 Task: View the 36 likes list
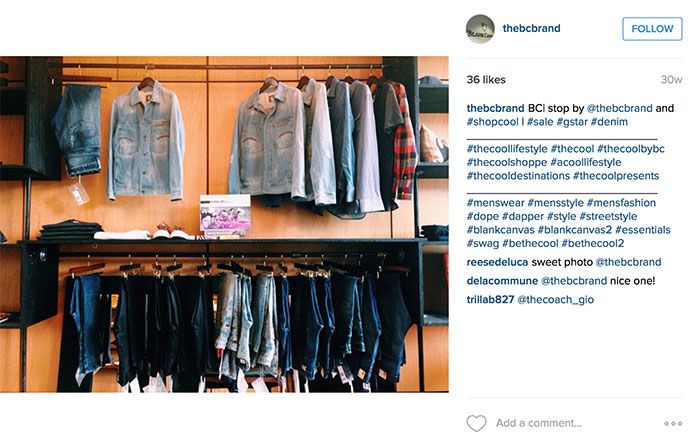tap(486, 80)
